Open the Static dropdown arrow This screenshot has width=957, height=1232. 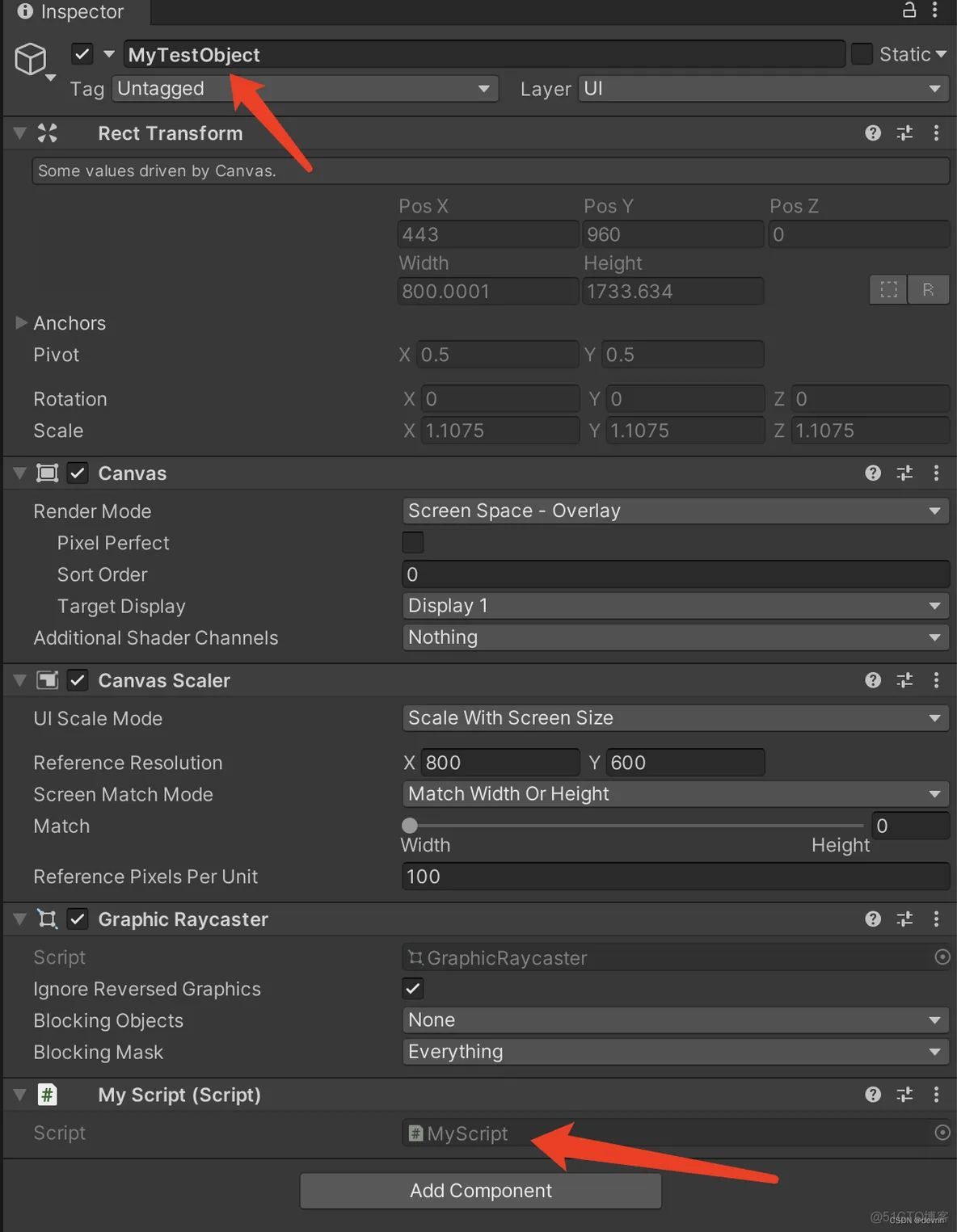pyautogui.click(x=941, y=54)
